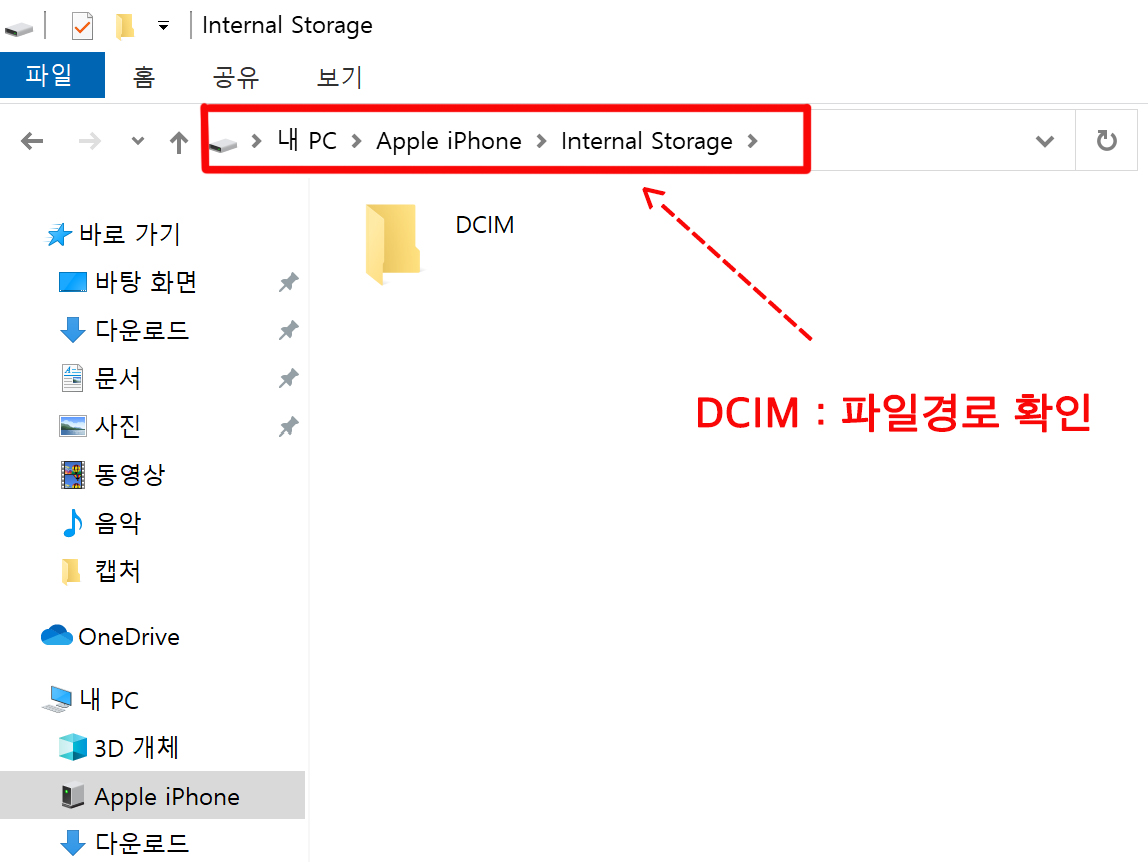Open the quick access toolbar customize dropdown
1148x862 pixels.
pyautogui.click(x=163, y=26)
